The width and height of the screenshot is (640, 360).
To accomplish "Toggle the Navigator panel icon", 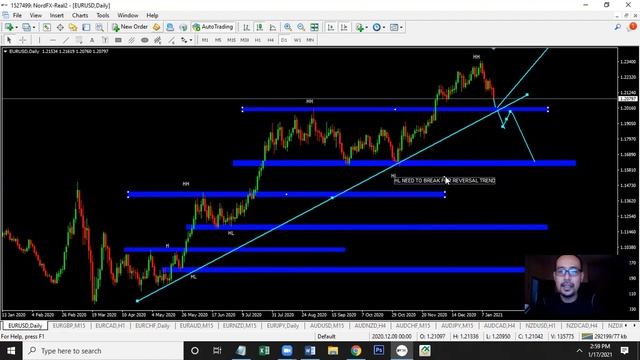I will [x=73, y=27].
